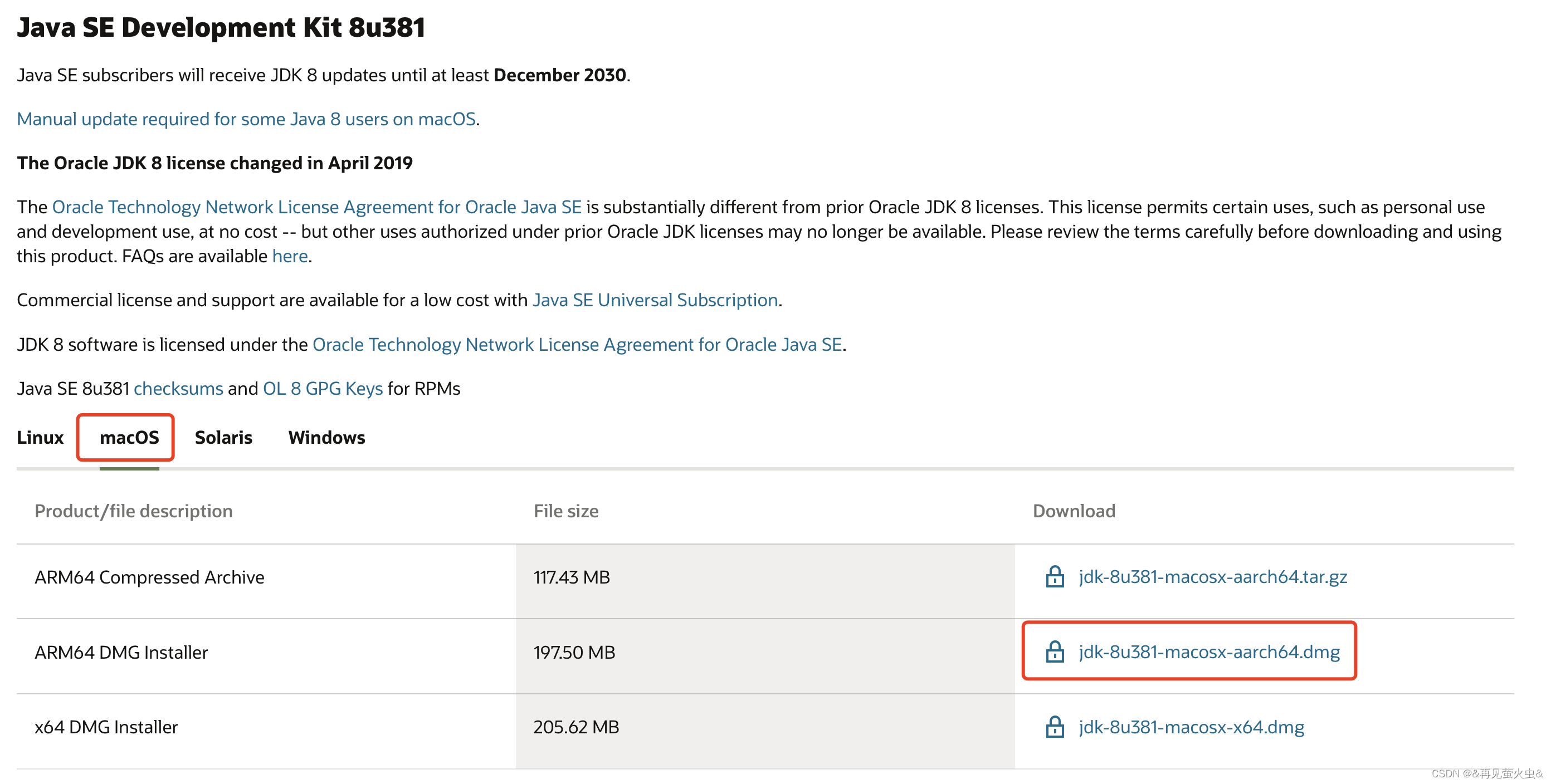Click the bold 'December 2030' text
The width and height of the screenshot is (1551, 784).
click(x=559, y=75)
